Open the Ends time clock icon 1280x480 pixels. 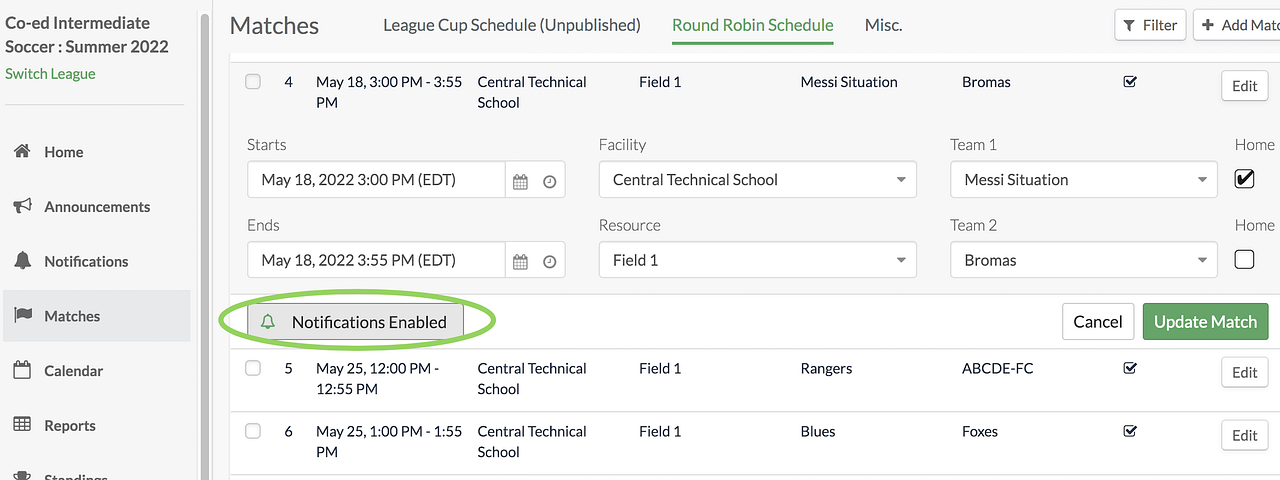coord(549,261)
